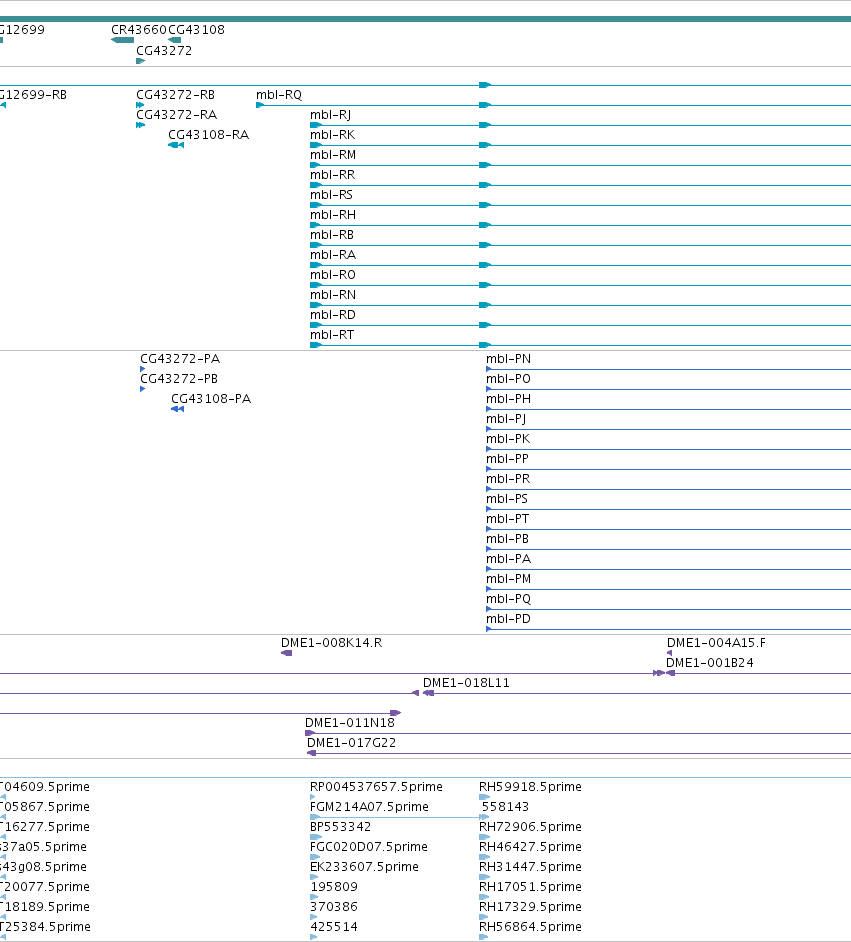Image resolution: width=851 pixels, height=942 pixels.
Task: Select protein CG43272-PA
Action: coord(180,359)
